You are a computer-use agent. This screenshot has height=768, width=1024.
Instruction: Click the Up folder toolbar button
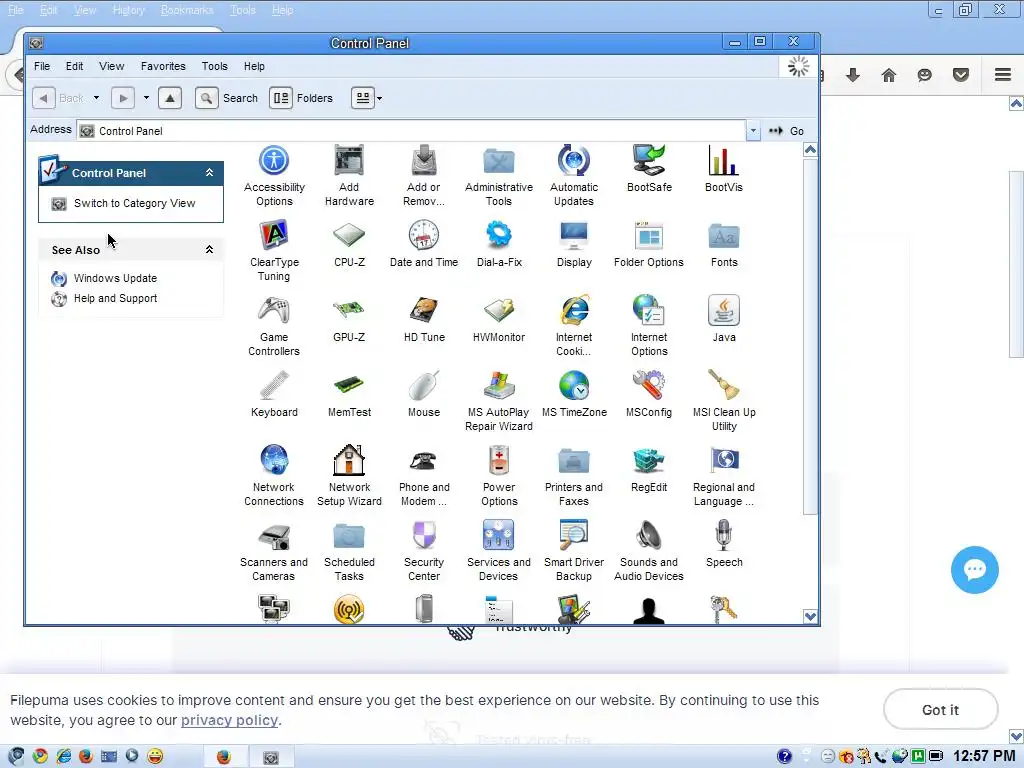(170, 98)
